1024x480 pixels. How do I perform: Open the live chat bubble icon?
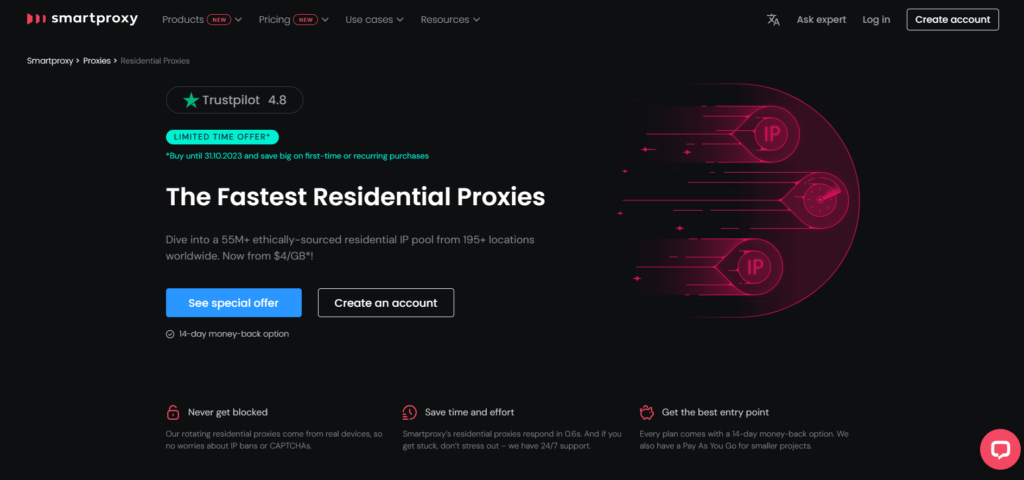[x=999, y=449]
